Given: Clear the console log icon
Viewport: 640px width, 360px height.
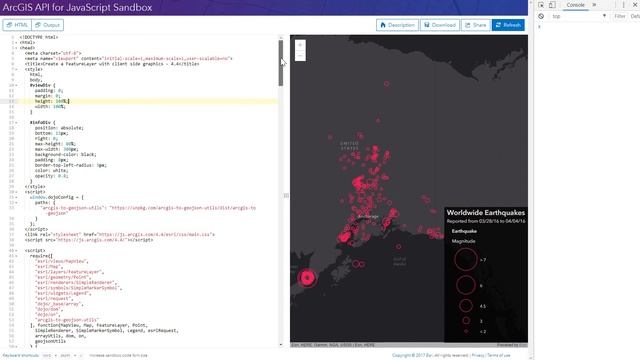Looking at the screenshot, I should pos(541,16).
